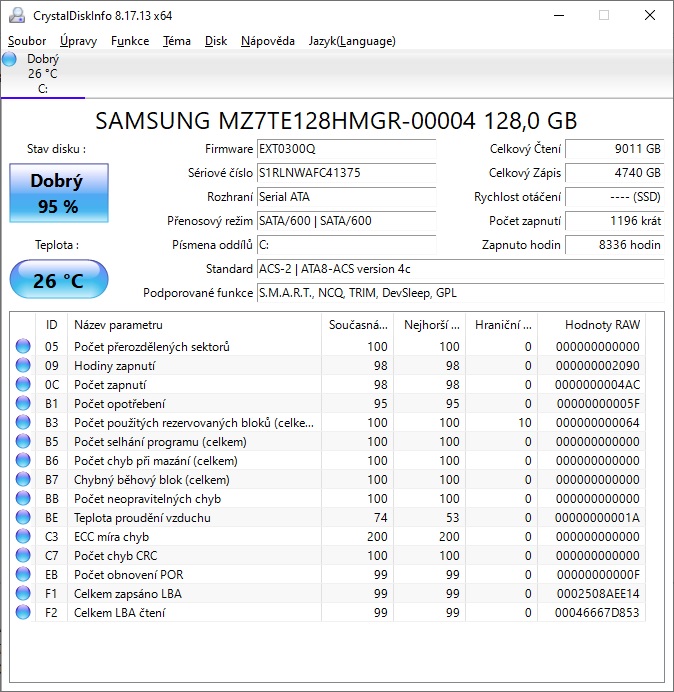Click status orb for attribute EB

[x=23, y=574]
